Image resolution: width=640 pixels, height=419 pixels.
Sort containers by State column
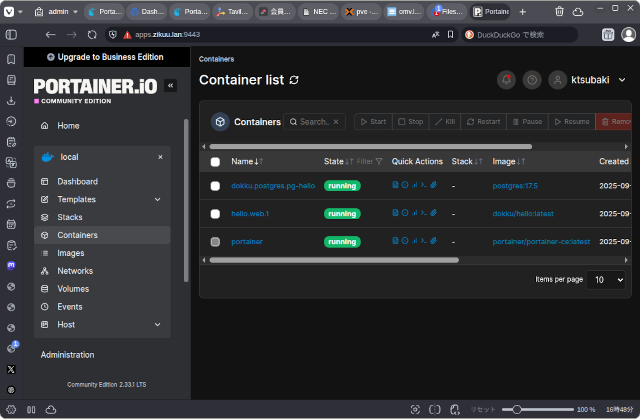tap(338, 162)
